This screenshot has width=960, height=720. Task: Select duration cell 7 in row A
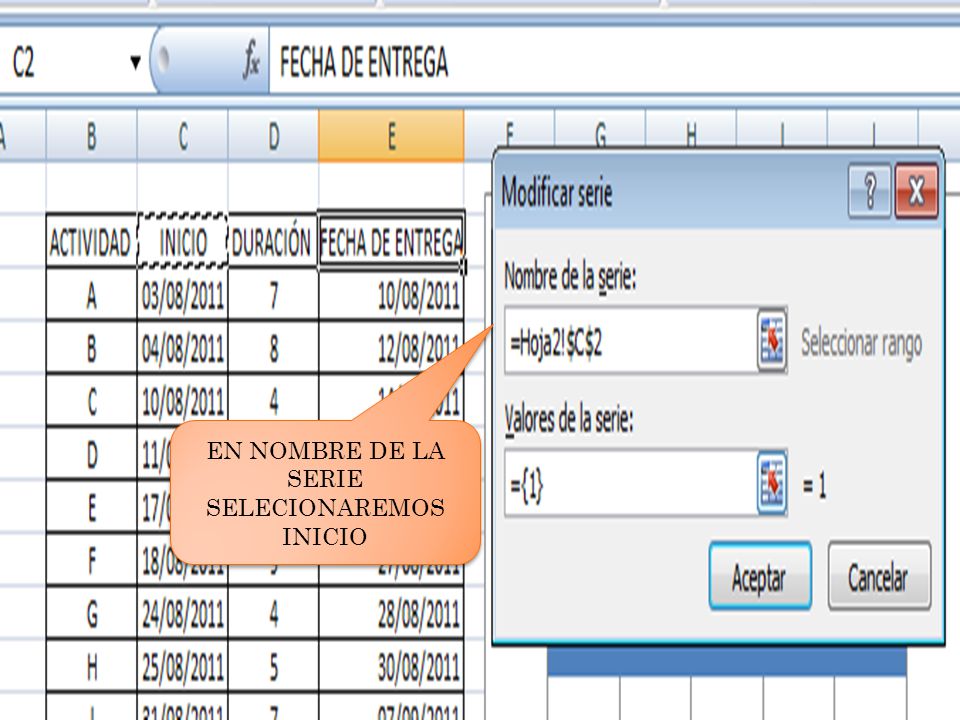pos(273,295)
